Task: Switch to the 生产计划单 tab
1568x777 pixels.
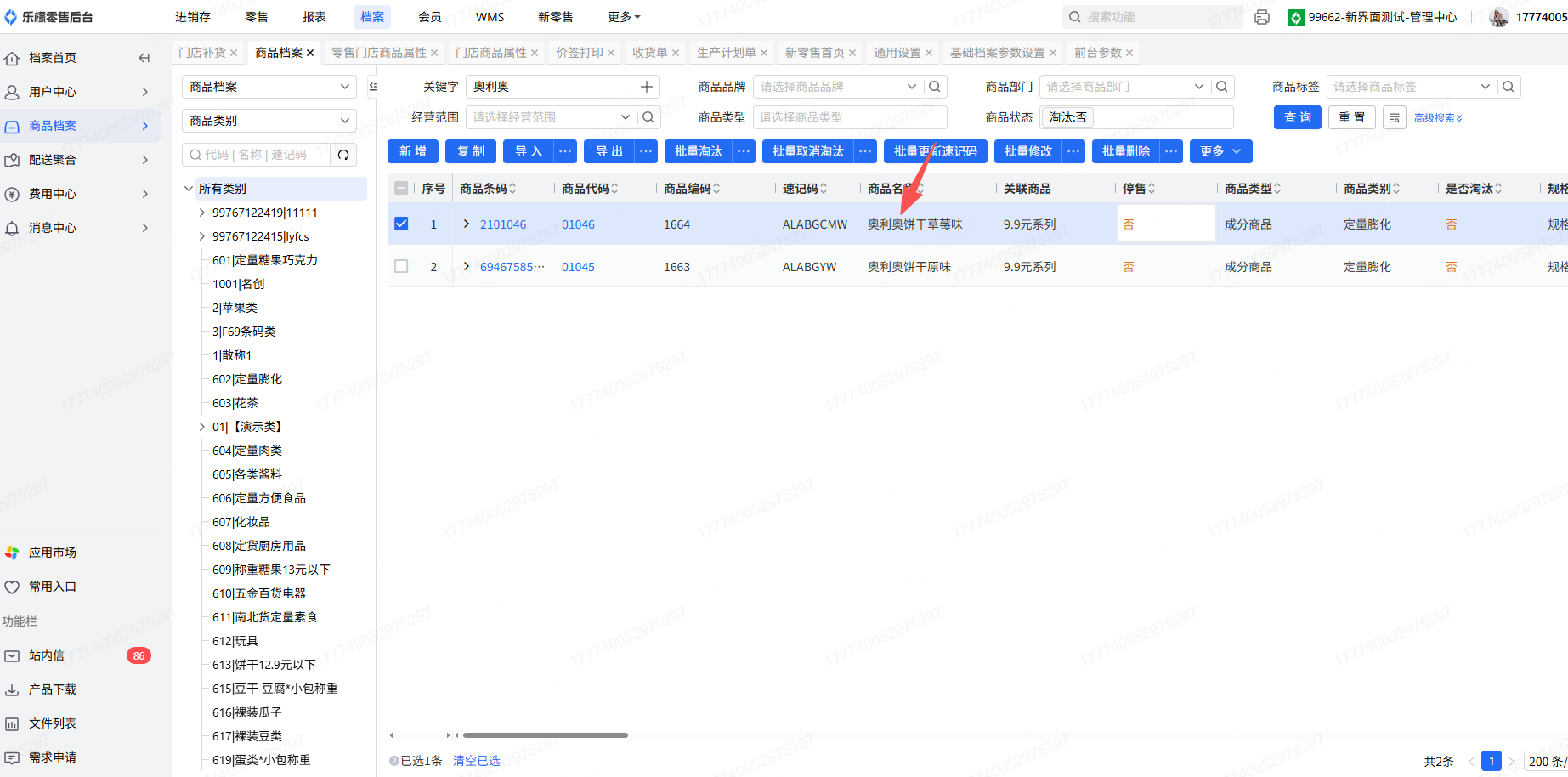Action: [x=727, y=53]
